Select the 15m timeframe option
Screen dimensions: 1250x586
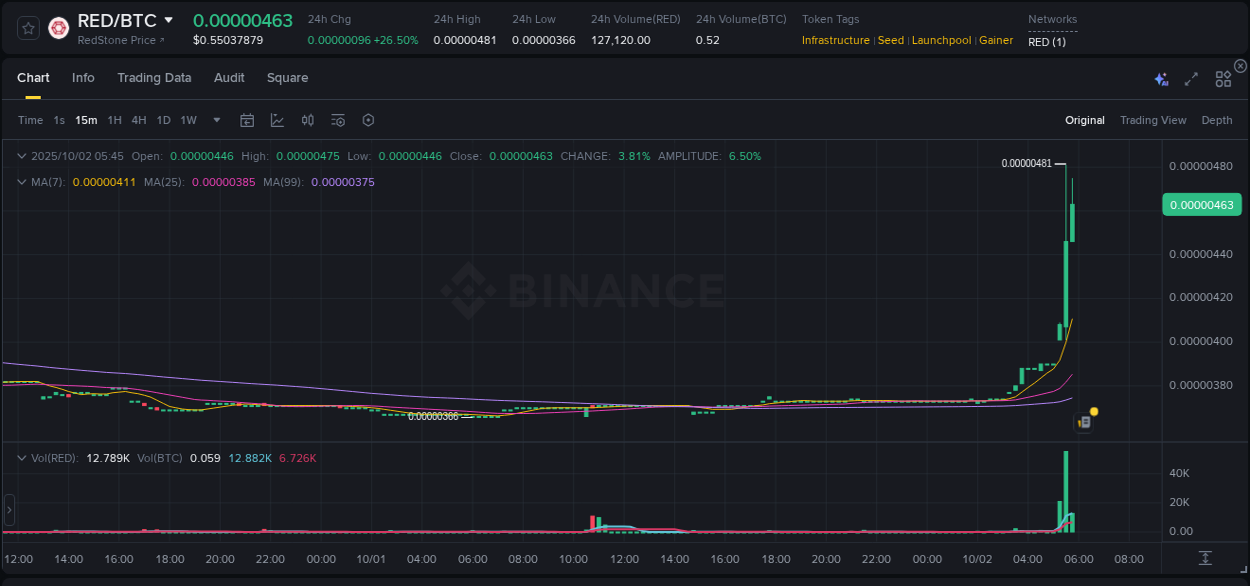(x=86, y=120)
